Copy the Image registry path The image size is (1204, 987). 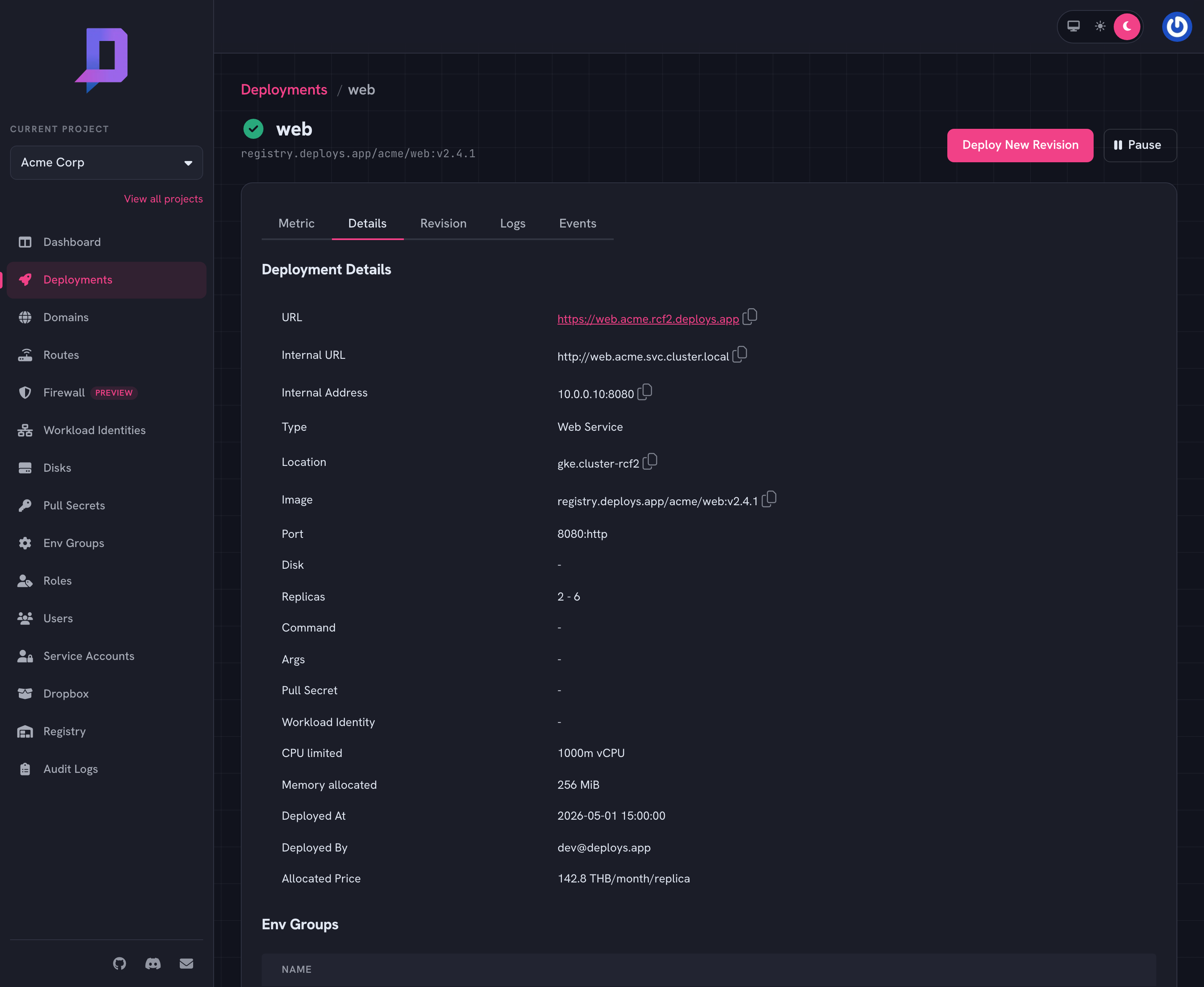[x=769, y=499]
